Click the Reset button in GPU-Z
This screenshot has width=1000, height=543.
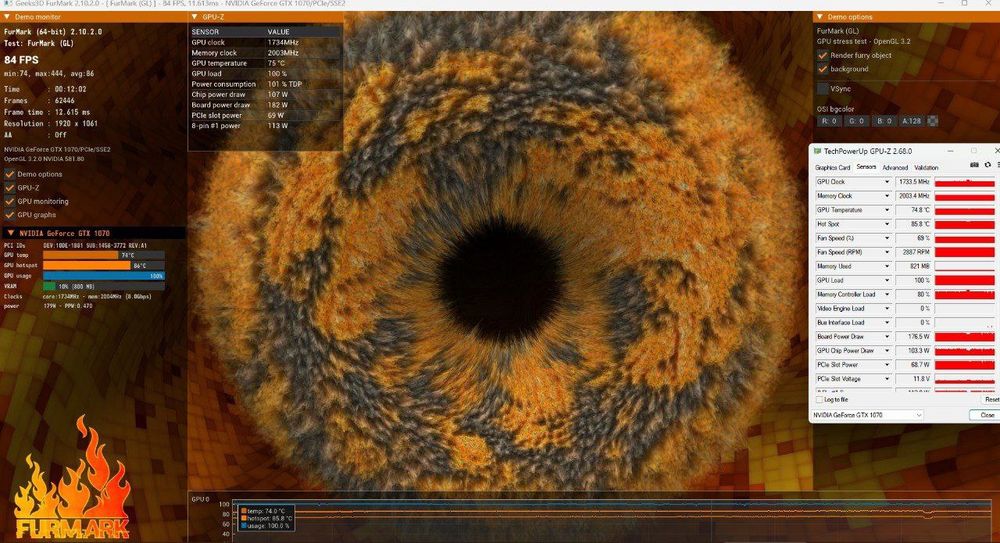coord(991,399)
